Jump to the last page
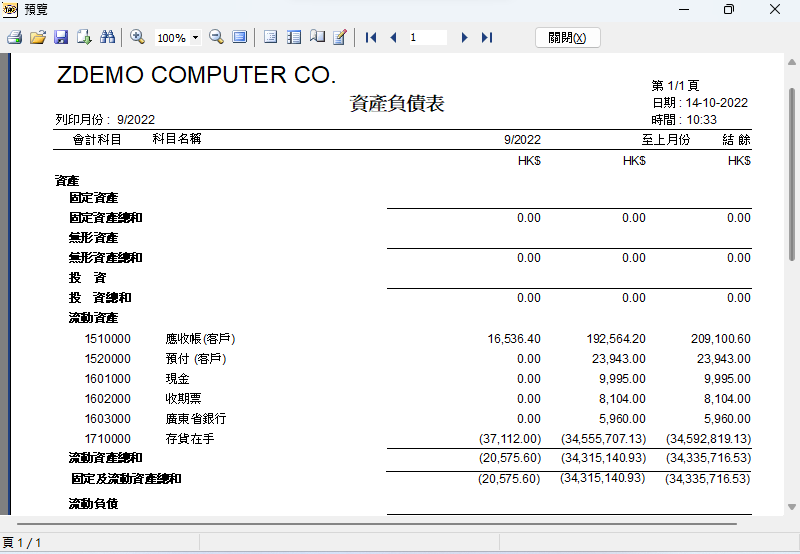 tap(487, 37)
